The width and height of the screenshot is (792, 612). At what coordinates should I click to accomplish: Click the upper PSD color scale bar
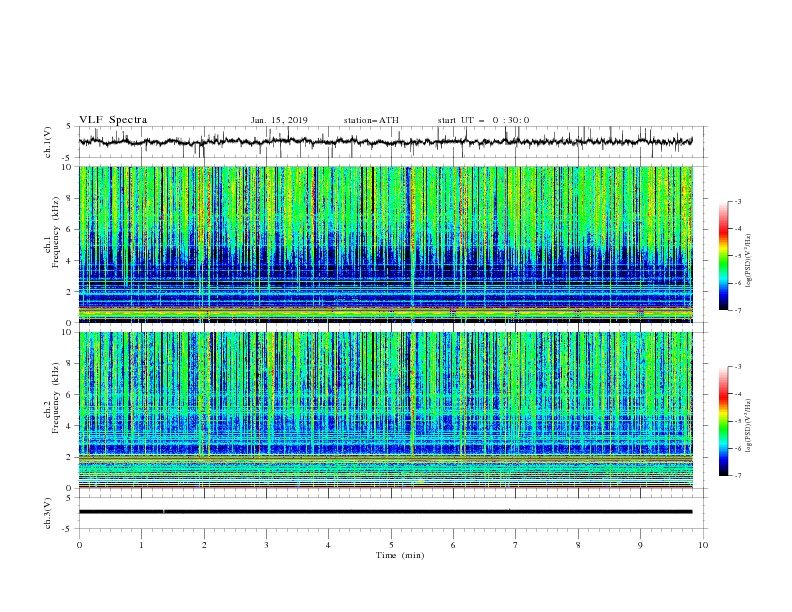pyautogui.click(x=723, y=255)
